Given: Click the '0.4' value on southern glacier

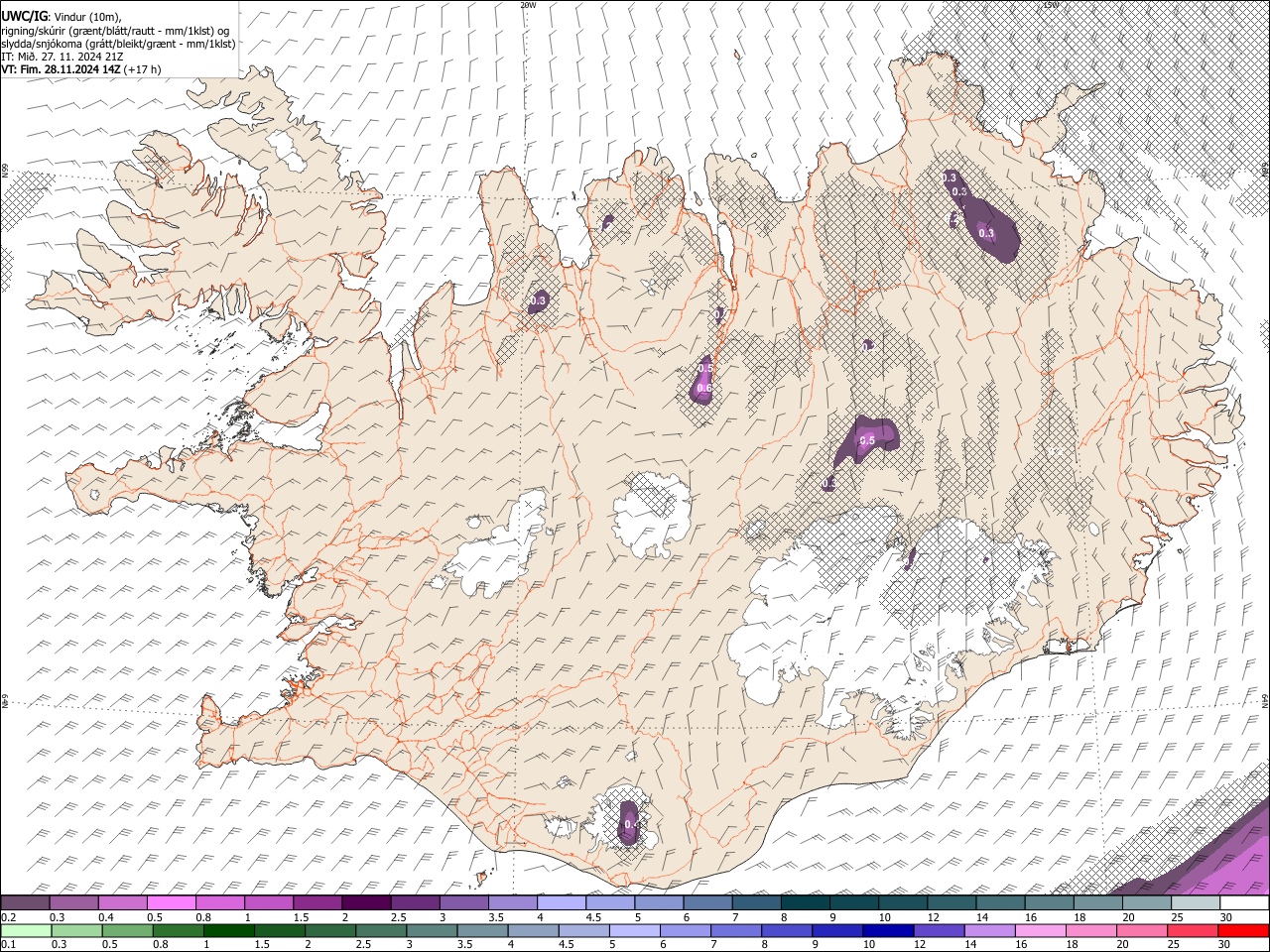Looking at the screenshot, I should pyautogui.click(x=631, y=824).
